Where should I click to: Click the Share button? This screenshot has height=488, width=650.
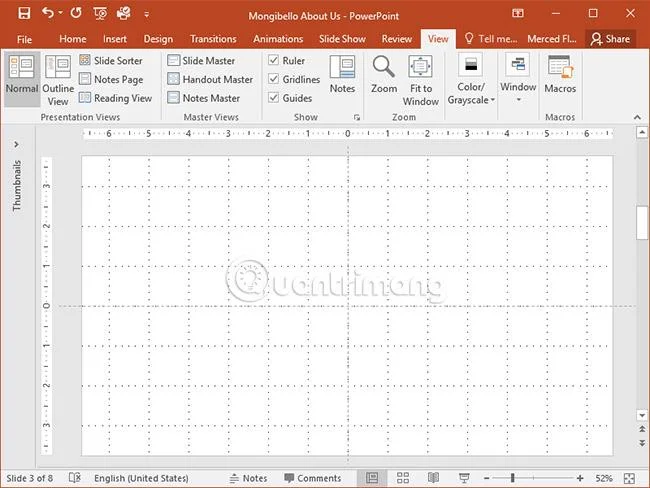click(x=610, y=39)
